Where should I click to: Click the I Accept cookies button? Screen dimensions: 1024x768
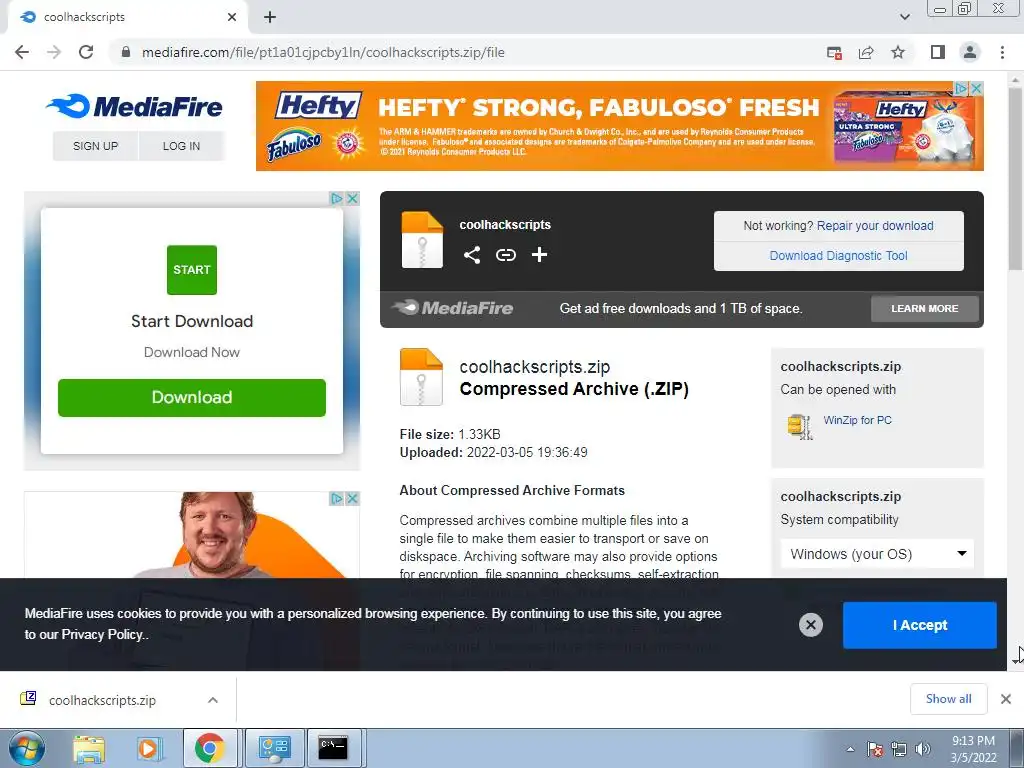(920, 625)
